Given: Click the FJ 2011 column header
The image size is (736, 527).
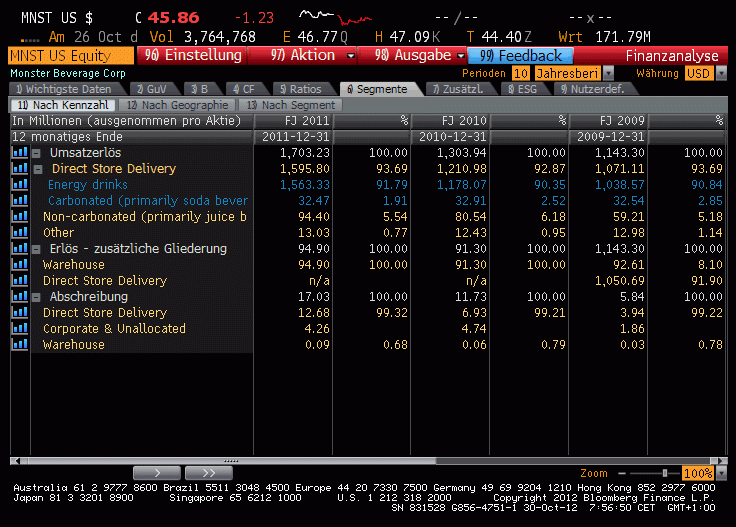Looking at the screenshot, I should click(x=293, y=121).
